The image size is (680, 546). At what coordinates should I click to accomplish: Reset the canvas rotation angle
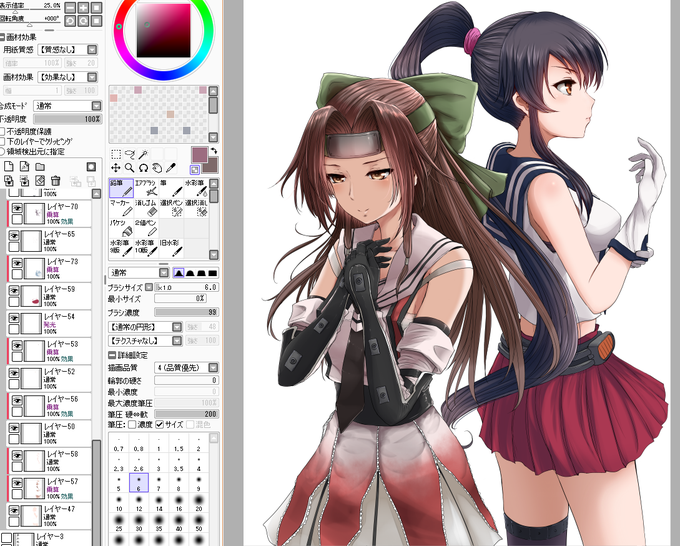click(x=97, y=20)
